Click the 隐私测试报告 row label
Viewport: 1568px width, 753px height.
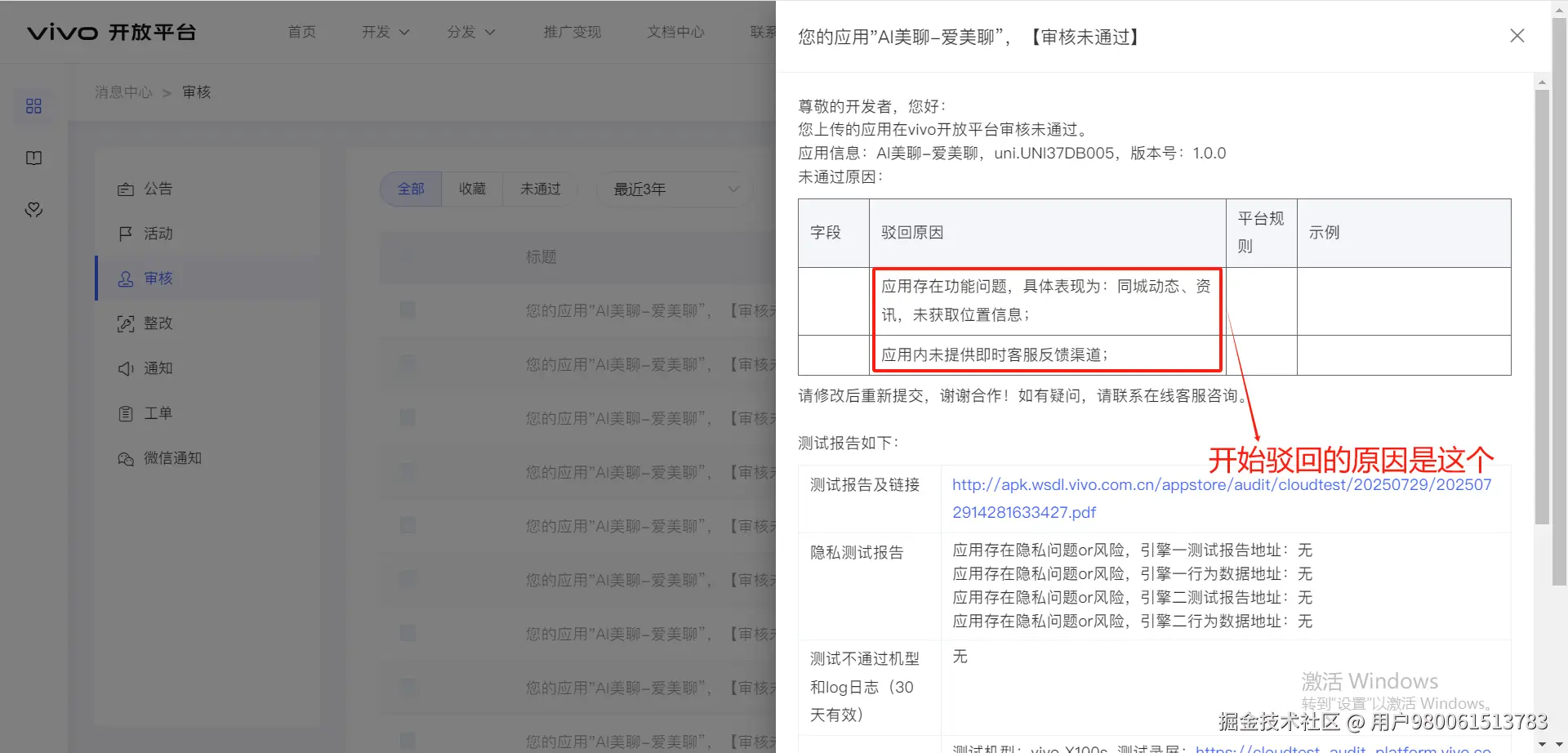coord(857,553)
